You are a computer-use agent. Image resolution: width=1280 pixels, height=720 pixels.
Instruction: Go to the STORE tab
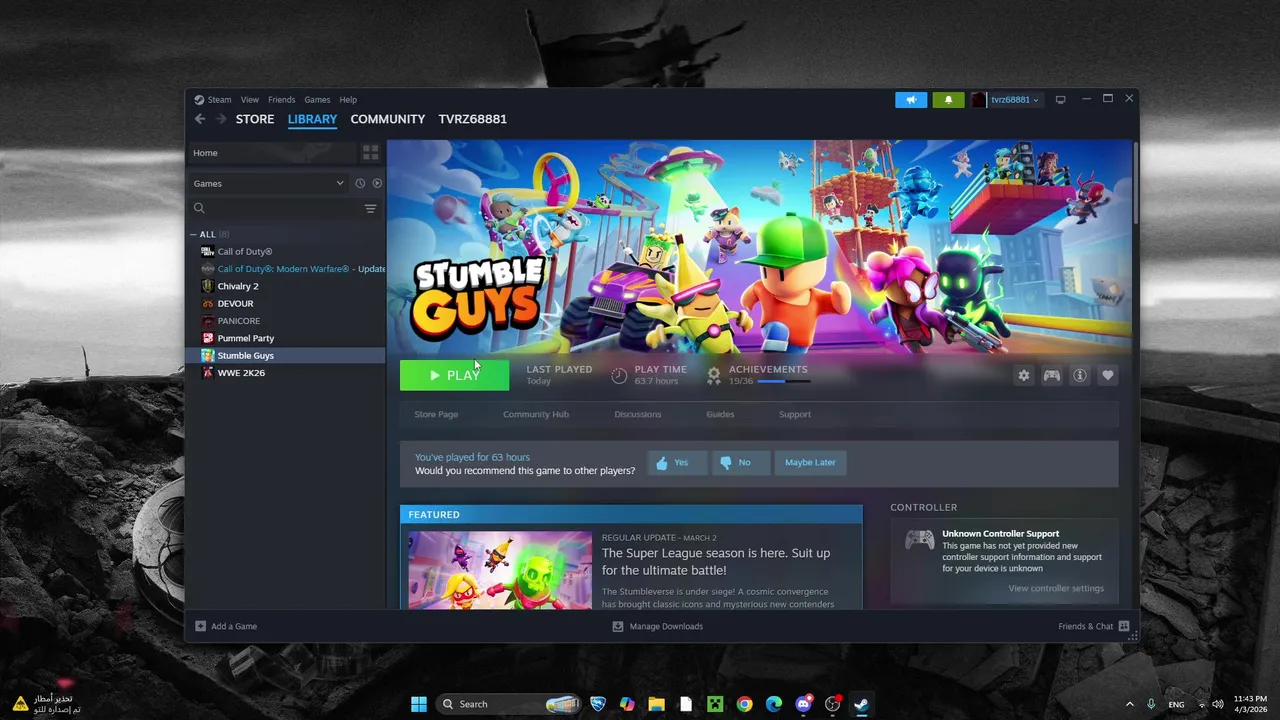(255, 119)
